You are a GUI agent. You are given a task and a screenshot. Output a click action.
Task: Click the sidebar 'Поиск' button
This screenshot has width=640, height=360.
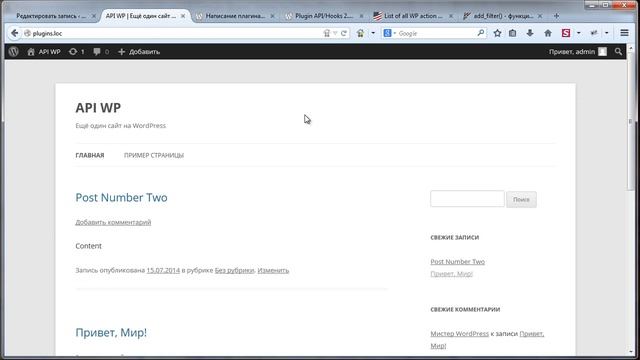click(x=521, y=200)
